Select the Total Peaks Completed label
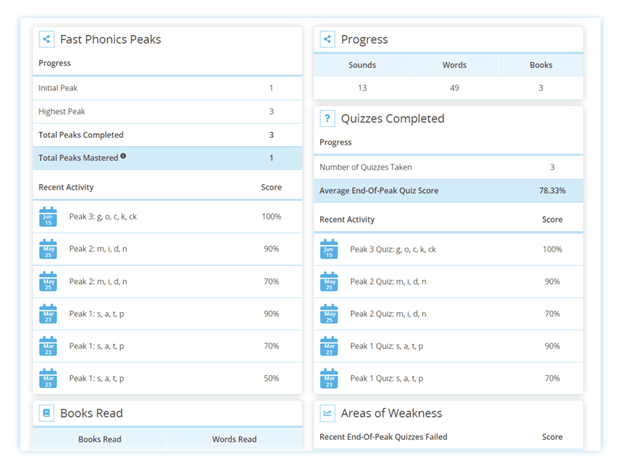 (x=81, y=135)
